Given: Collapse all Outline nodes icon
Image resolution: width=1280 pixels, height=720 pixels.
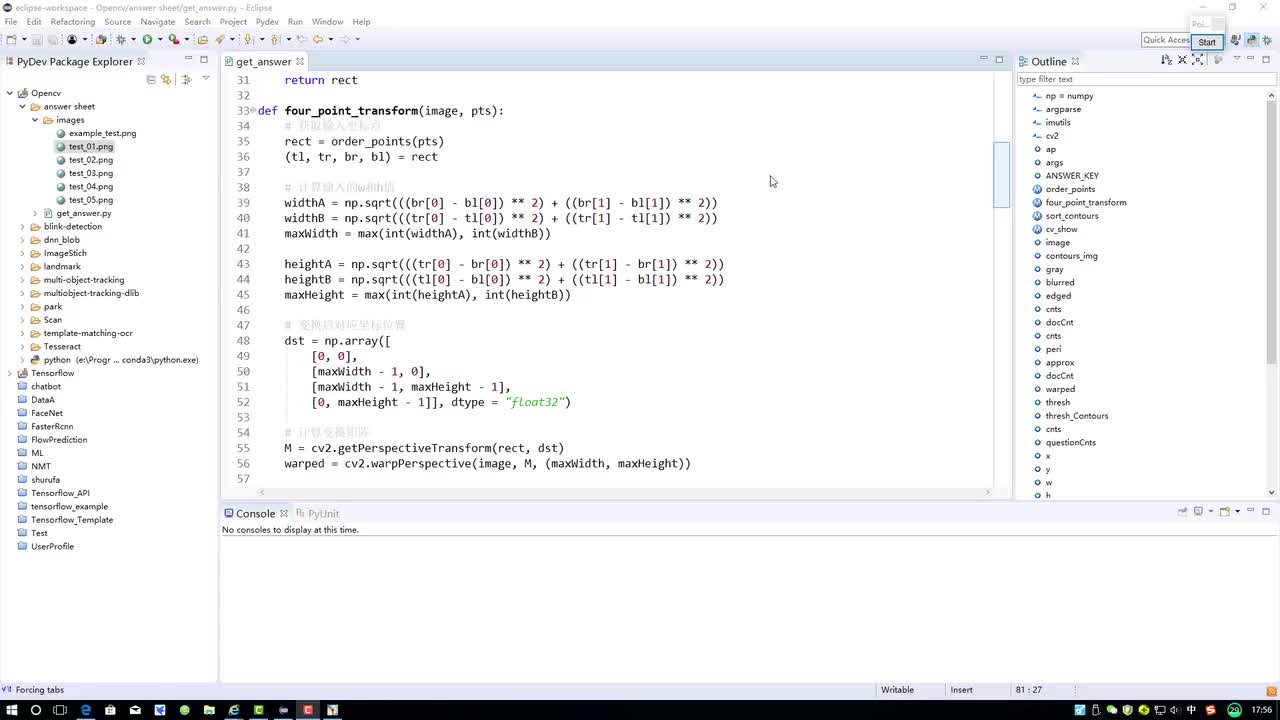Looking at the screenshot, I should coord(1182,61).
